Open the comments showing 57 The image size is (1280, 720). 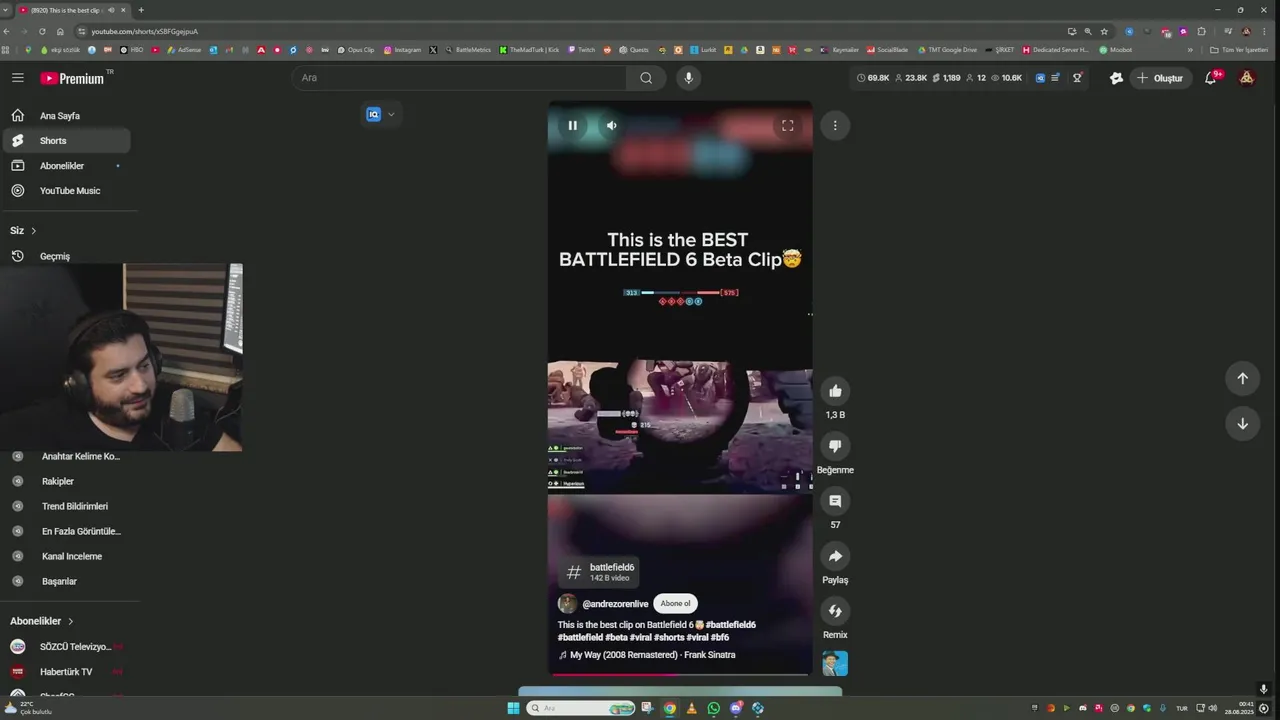pos(835,501)
